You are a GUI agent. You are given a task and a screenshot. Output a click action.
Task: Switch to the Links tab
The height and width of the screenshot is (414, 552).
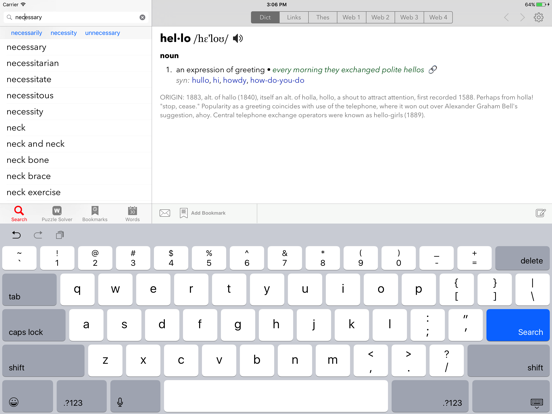click(x=294, y=17)
